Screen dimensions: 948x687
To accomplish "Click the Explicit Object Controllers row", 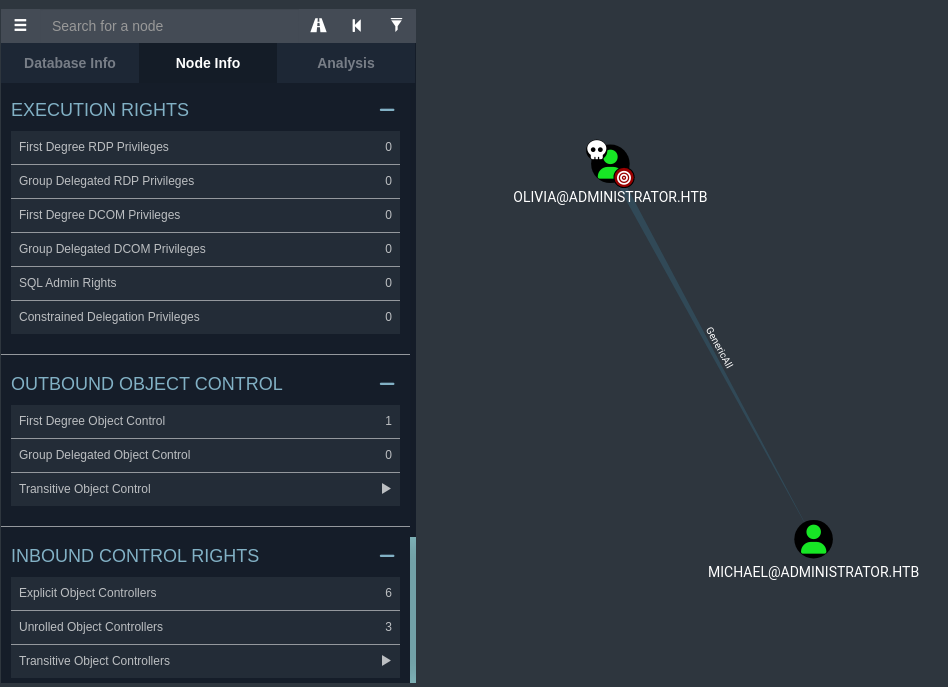I will click(205, 593).
